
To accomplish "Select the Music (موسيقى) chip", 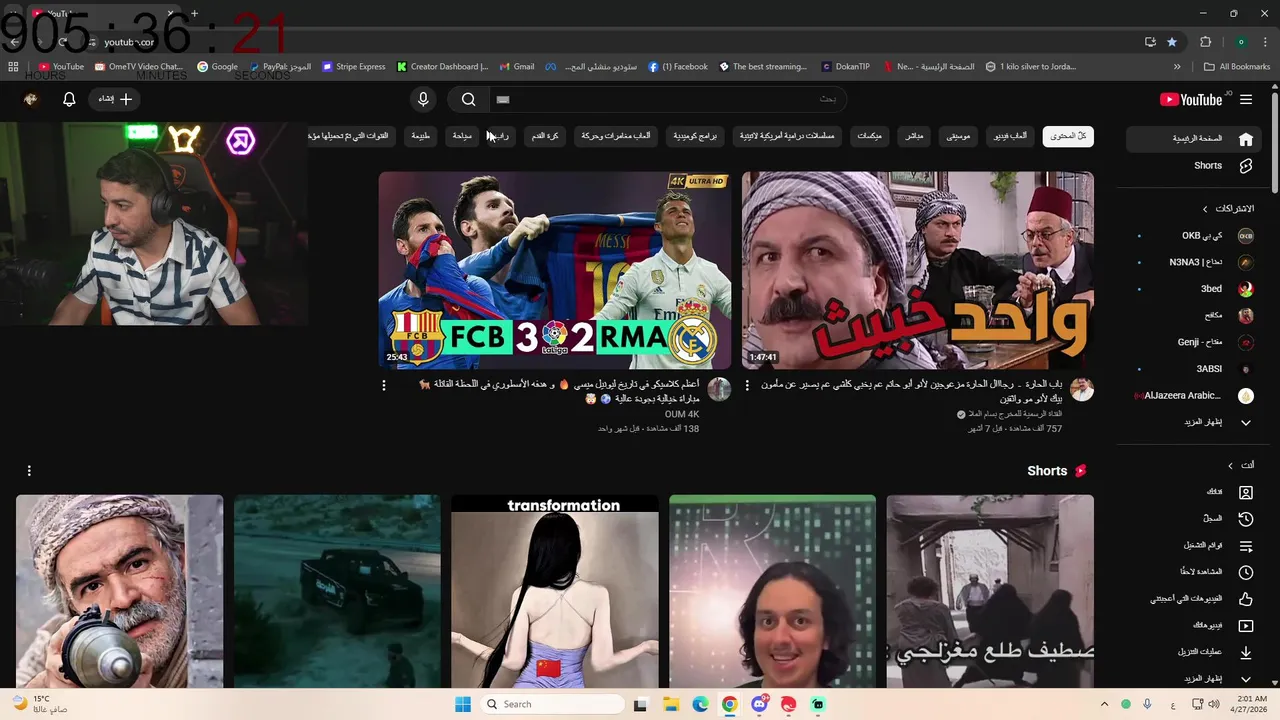I will [959, 136].
